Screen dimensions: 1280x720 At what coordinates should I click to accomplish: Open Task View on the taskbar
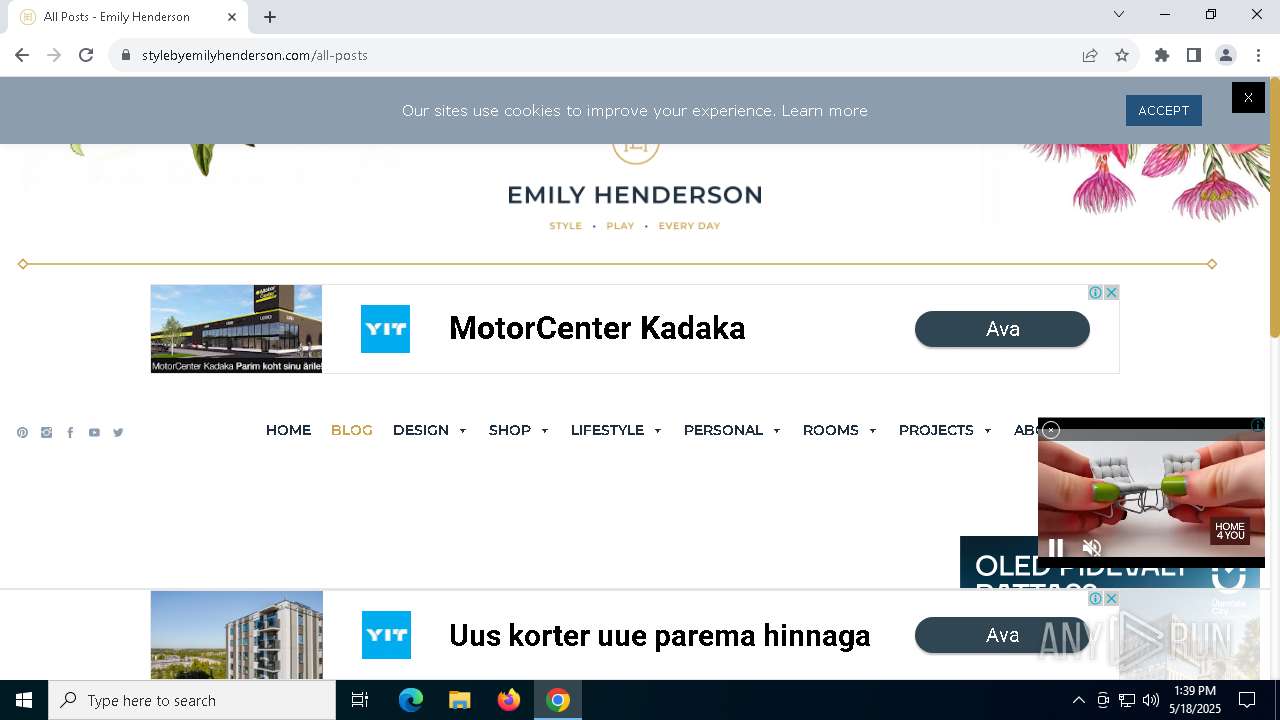(360, 700)
